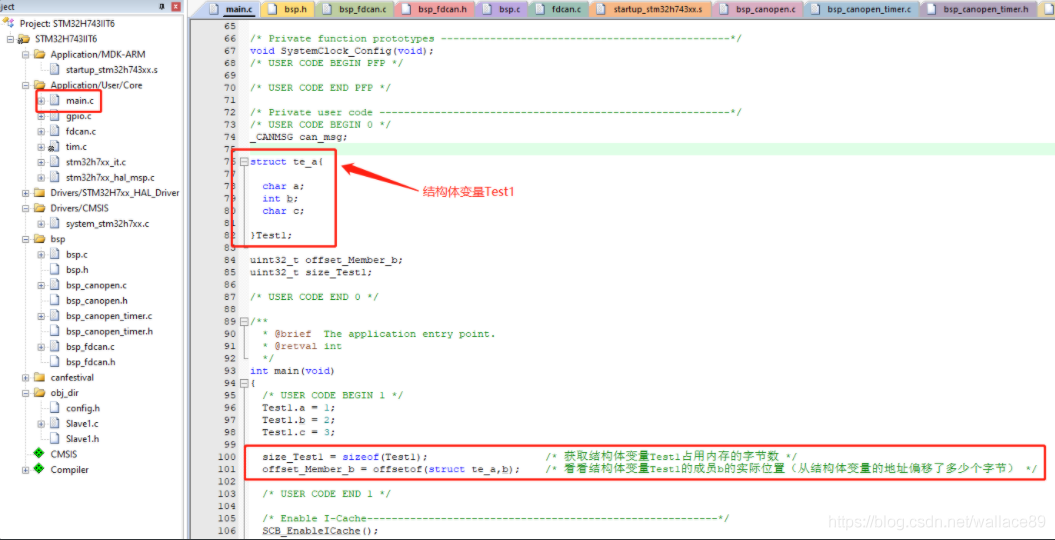Expand the canfestival group

tap(26, 377)
